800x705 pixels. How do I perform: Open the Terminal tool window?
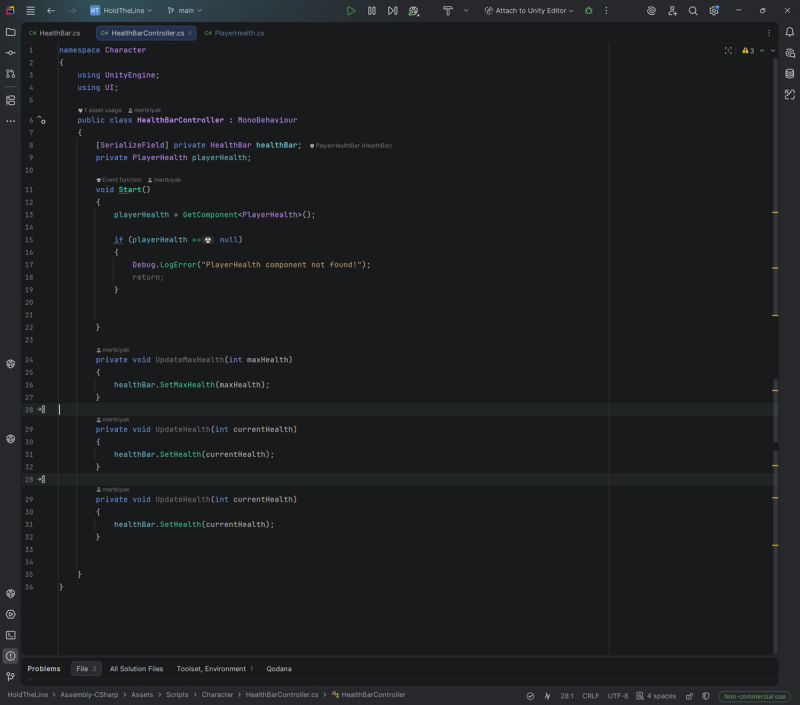10,635
